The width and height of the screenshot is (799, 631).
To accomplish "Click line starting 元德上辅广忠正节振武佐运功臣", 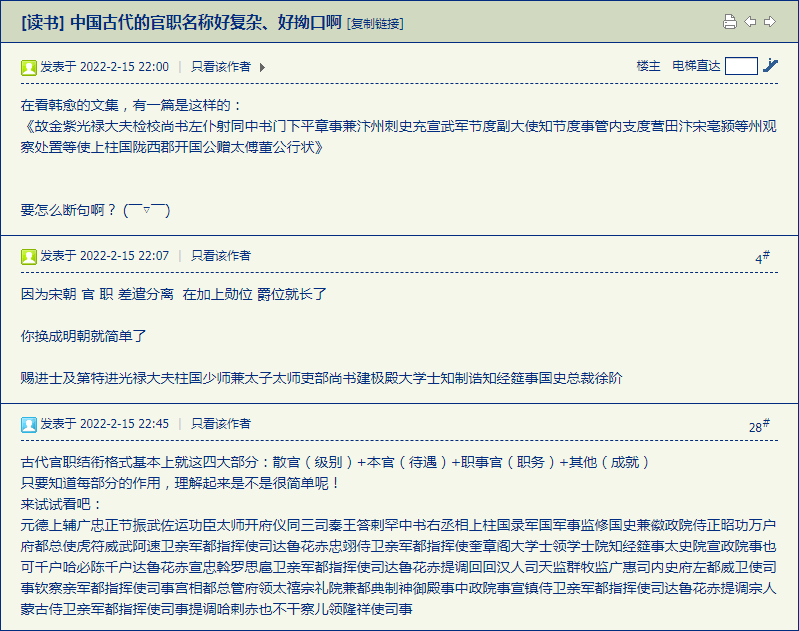I will 399,525.
